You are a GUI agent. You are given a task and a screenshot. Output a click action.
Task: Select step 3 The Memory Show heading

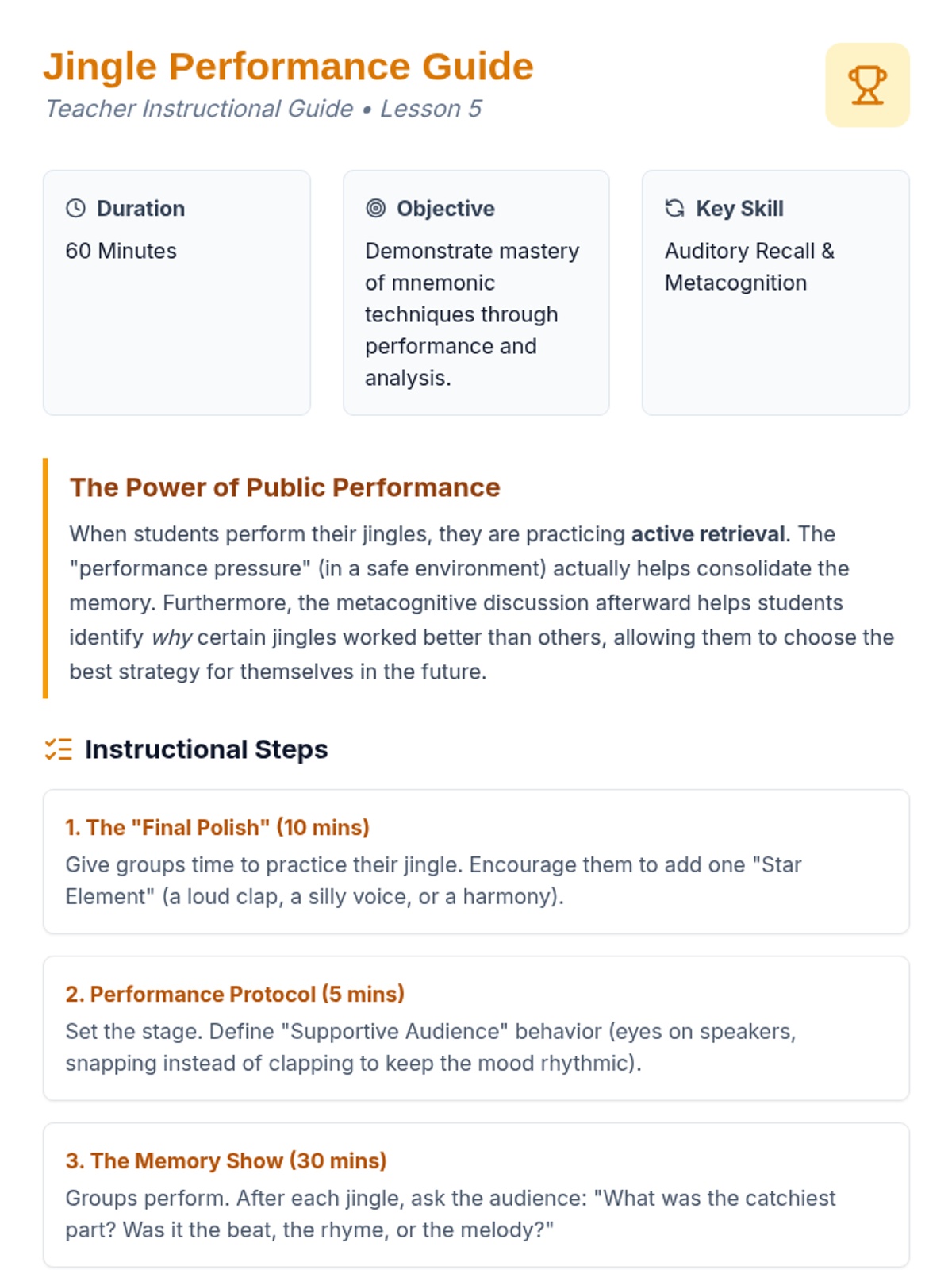click(226, 1160)
